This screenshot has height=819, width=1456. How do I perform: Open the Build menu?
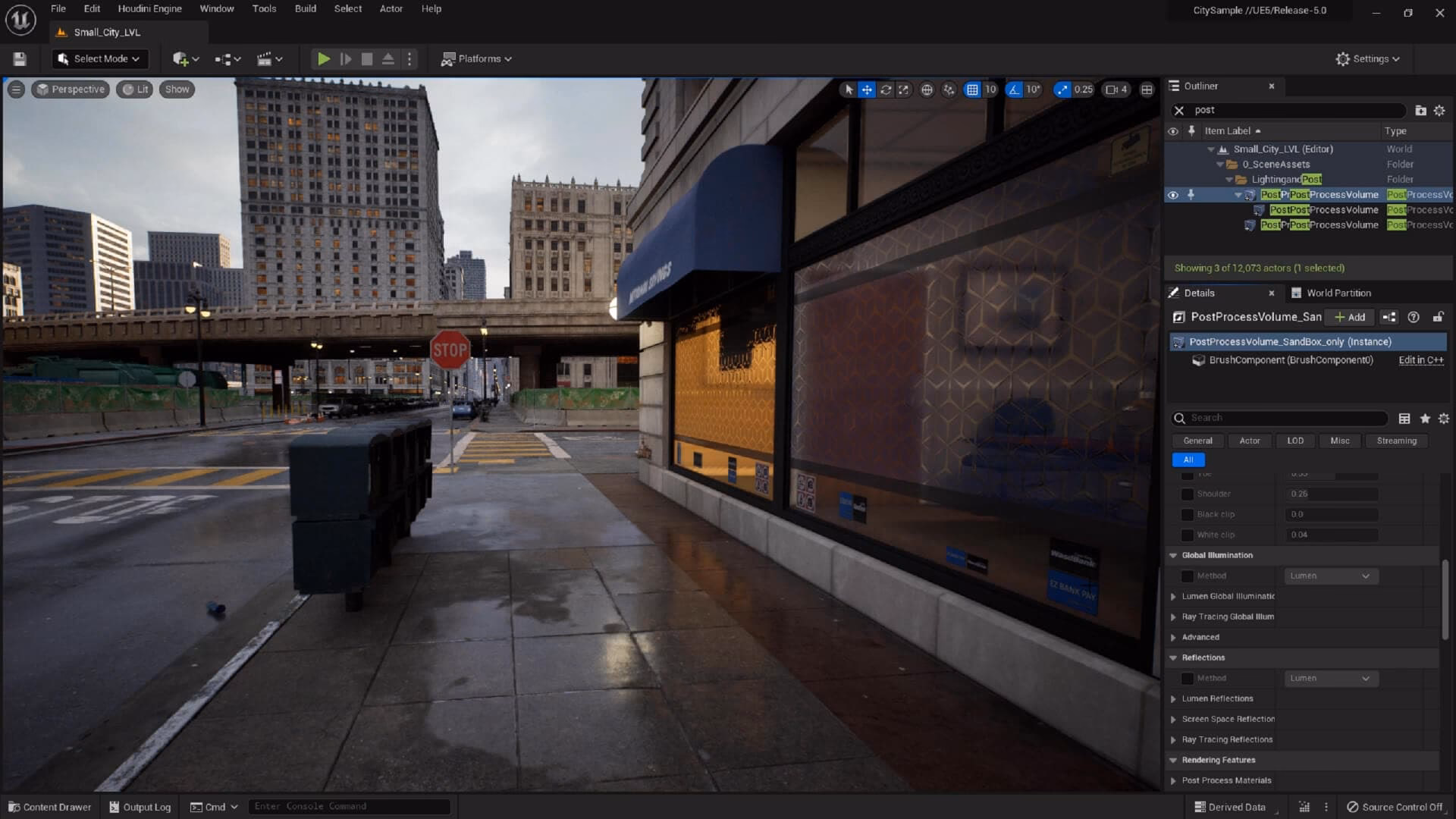[x=306, y=8]
